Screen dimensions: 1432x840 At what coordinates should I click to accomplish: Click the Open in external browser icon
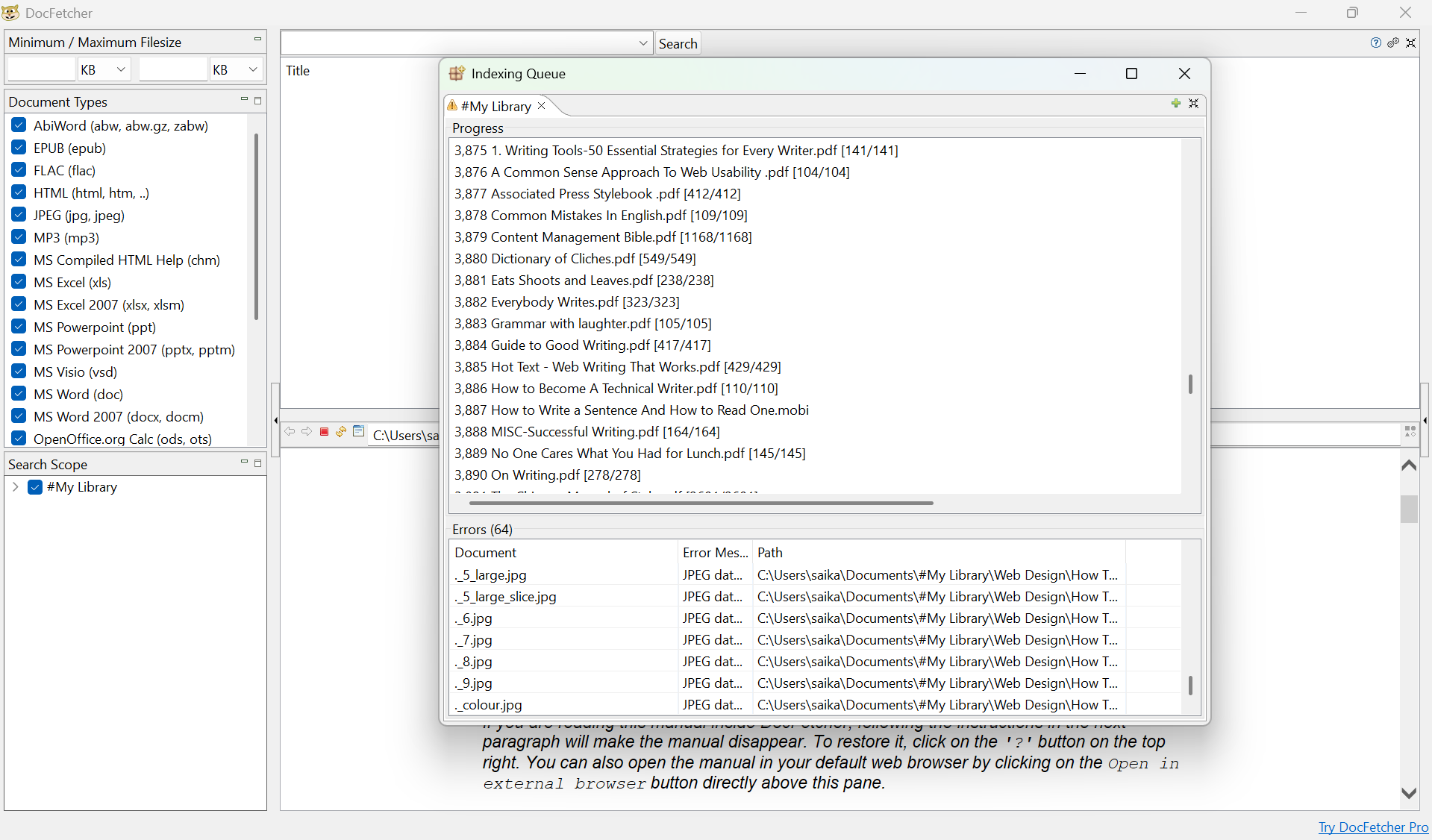click(359, 431)
